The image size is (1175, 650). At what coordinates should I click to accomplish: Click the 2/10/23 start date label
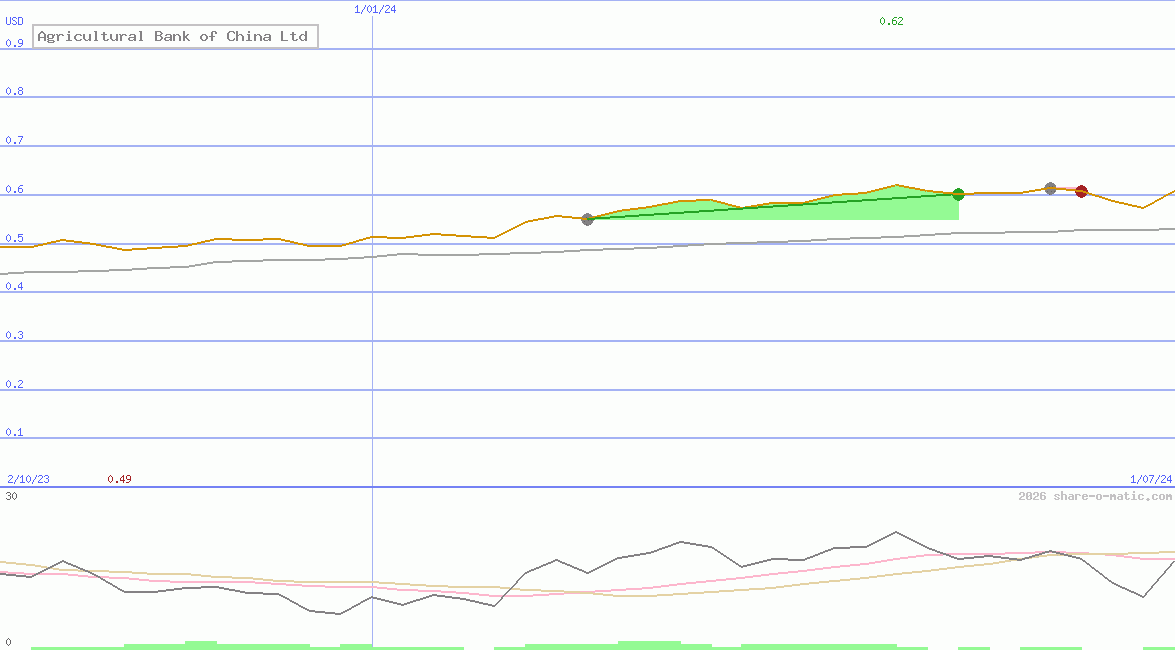coord(28,479)
